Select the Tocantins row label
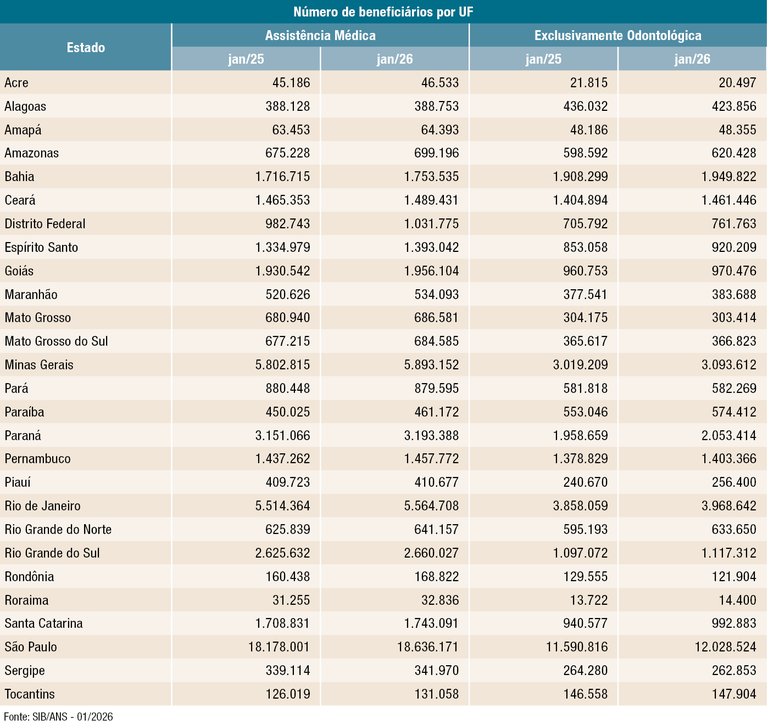 pos(30,694)
